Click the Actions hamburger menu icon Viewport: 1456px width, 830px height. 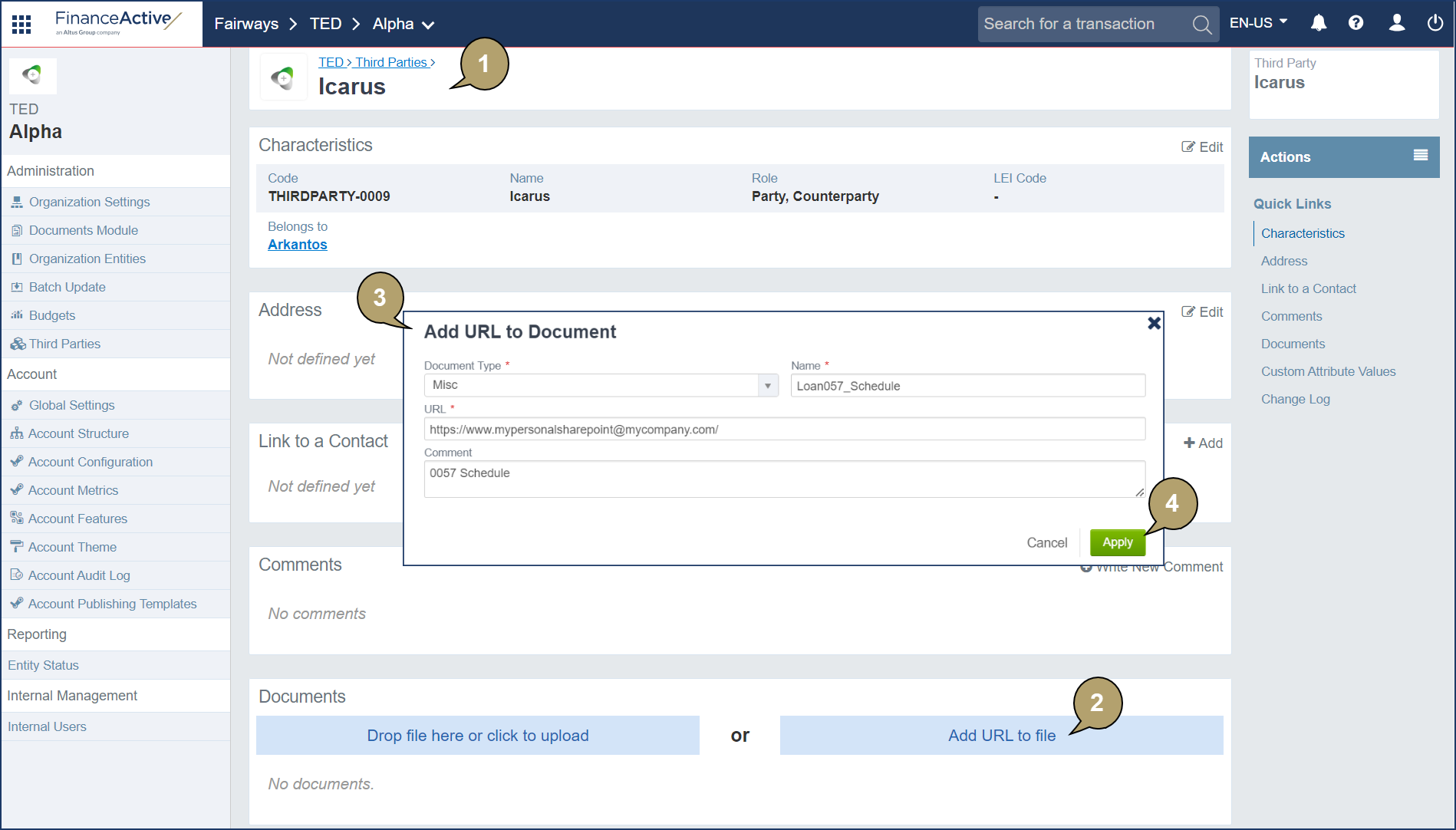point(1421,156)
